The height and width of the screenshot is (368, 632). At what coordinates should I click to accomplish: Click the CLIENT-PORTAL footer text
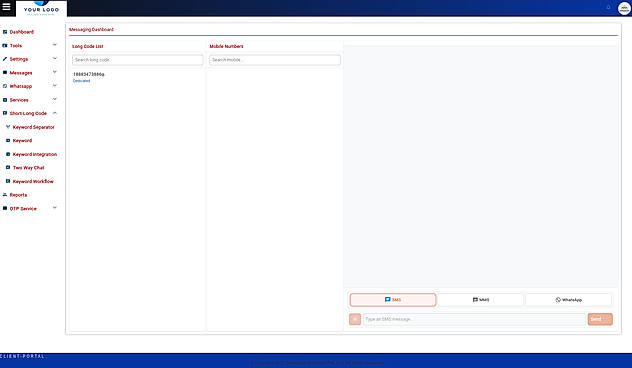22,356
